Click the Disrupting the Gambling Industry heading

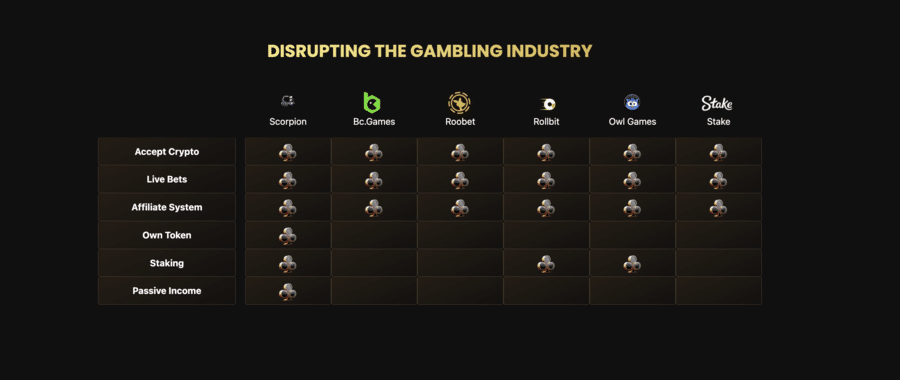(x=429, y=51)
